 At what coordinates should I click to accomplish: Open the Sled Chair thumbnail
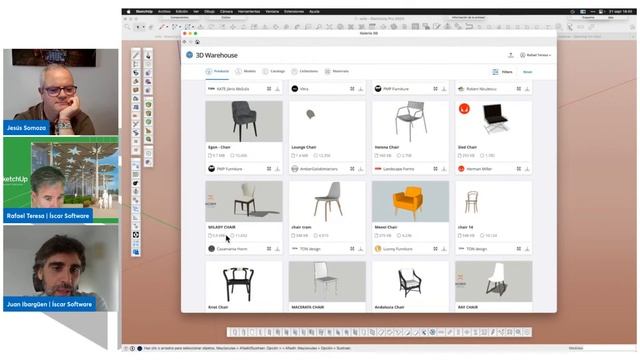(x=493, y=121)
